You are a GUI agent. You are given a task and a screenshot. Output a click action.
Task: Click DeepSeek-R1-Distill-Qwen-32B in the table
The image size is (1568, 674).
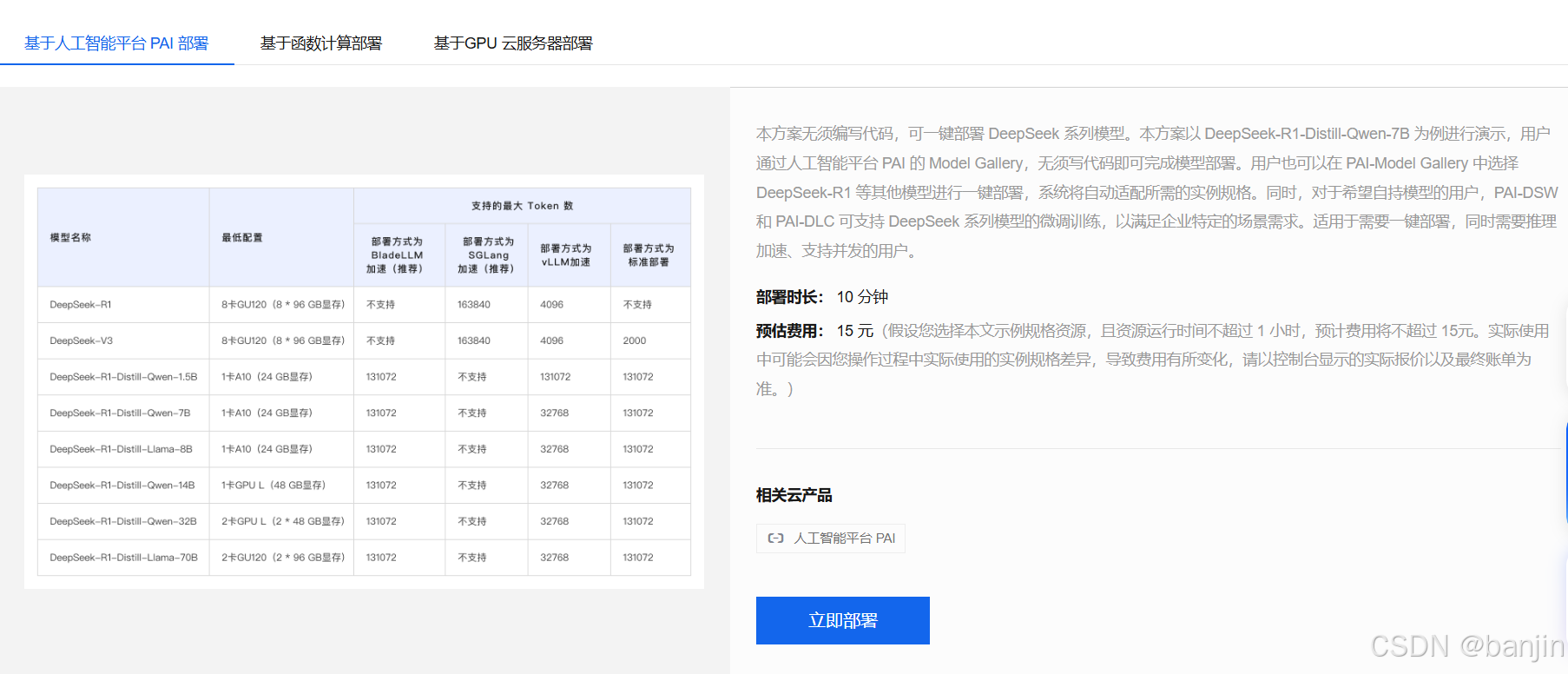pyautogui.click(x=123, y=521)
